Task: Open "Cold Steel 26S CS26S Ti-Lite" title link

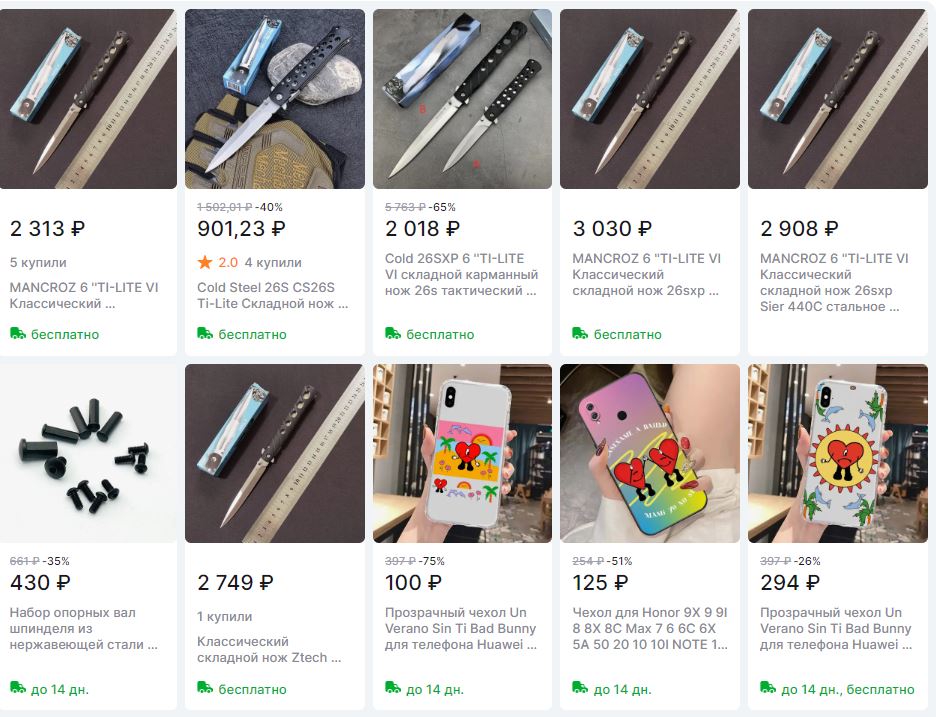Action: point(273,296)
